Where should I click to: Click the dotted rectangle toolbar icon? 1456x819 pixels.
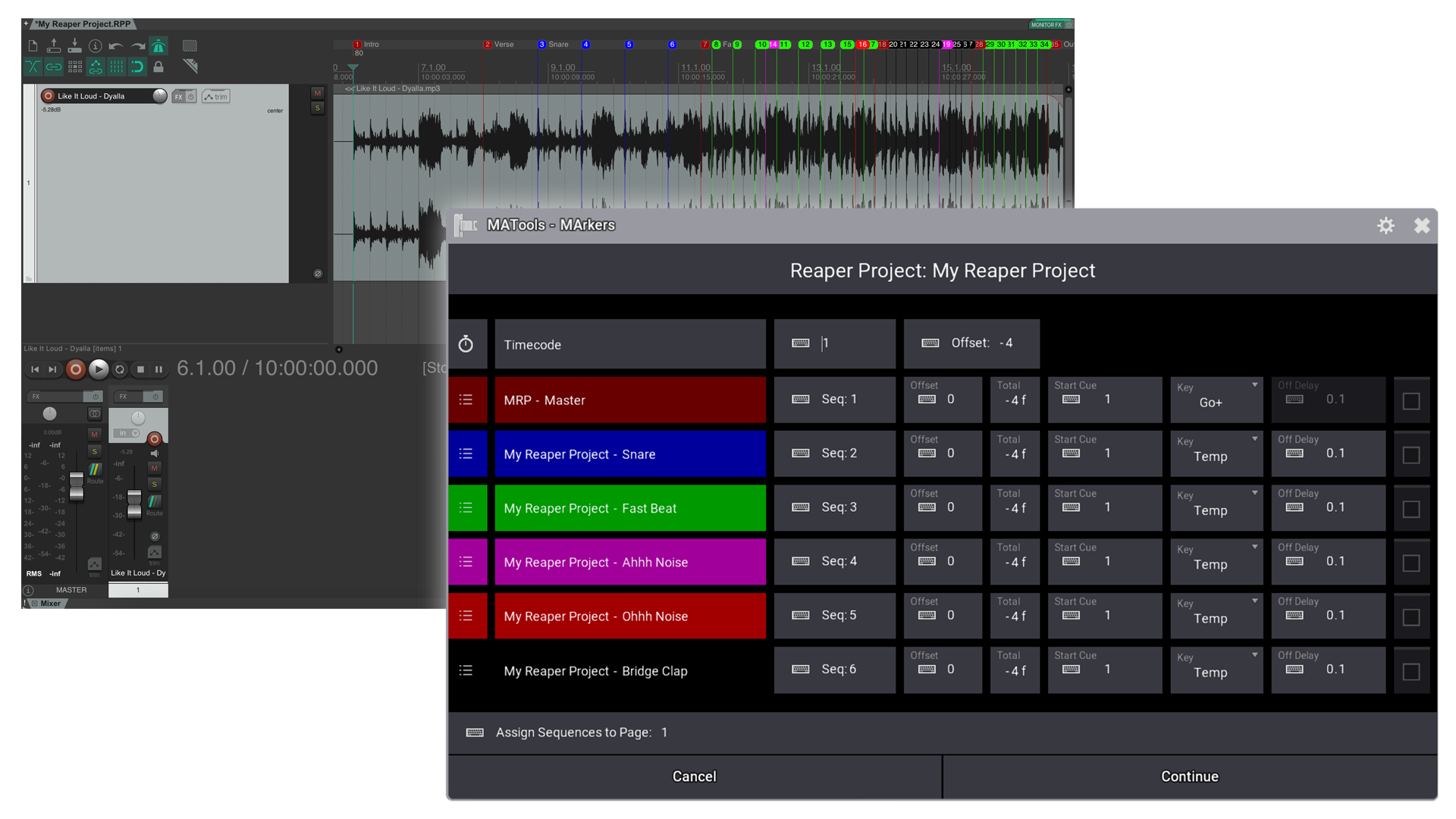[190, 46]
